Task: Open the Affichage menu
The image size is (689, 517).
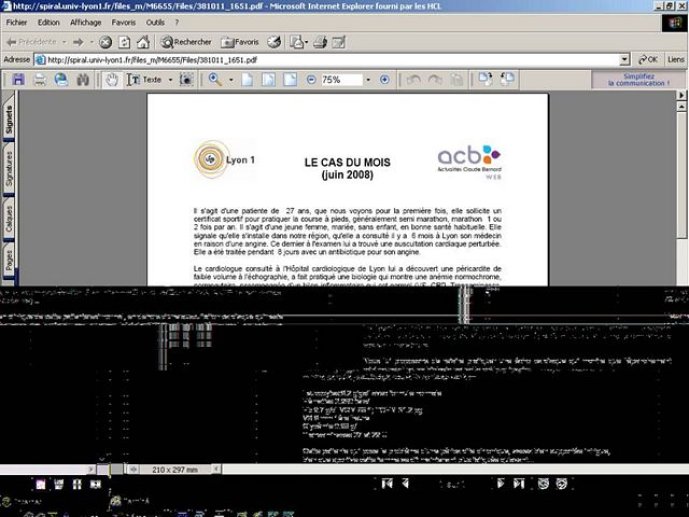Action: (x=86, y=22)
